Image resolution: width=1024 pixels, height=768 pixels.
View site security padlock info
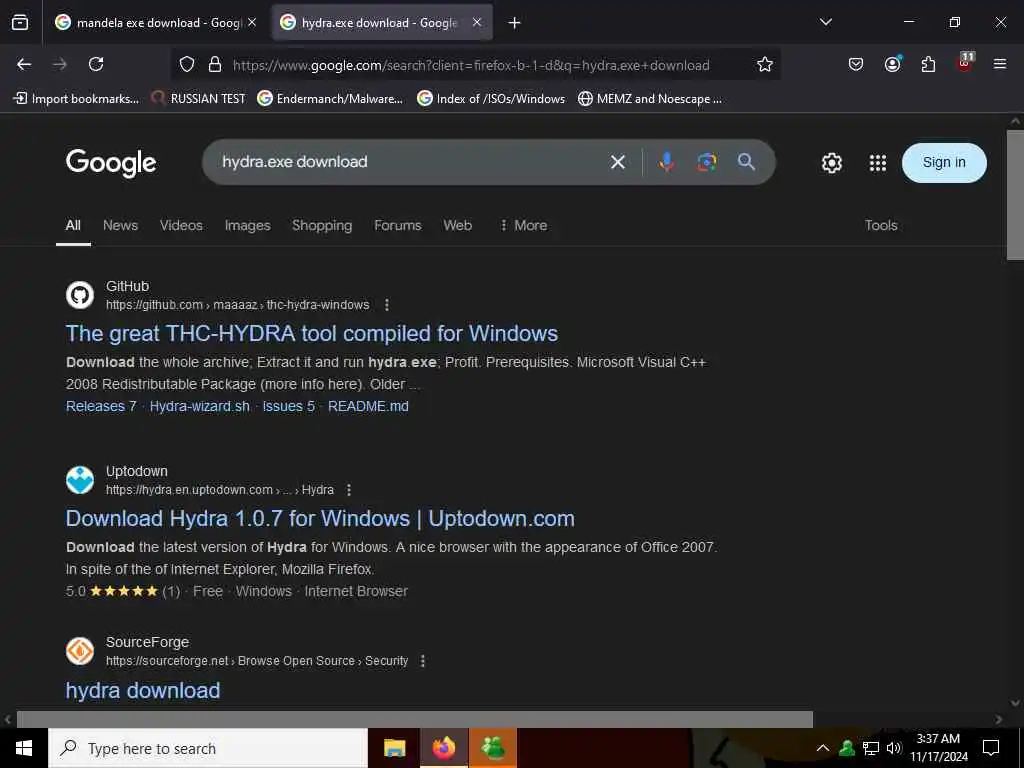coord(214,65)
